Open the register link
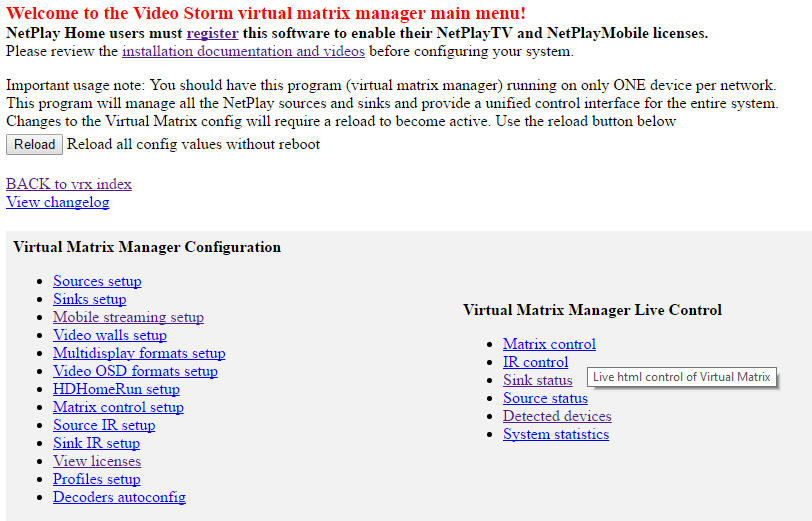 (212, 33)
